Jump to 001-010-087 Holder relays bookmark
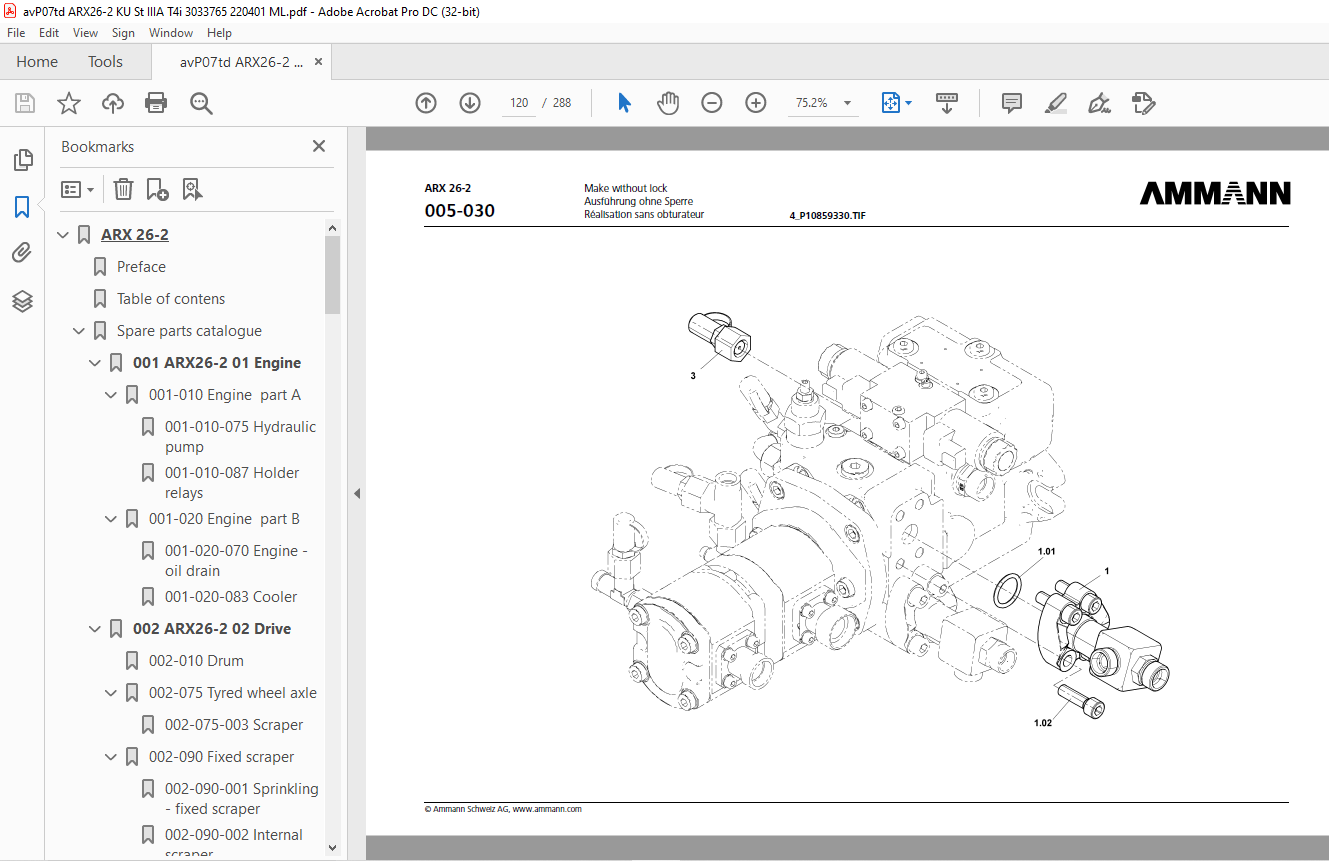The height and width of the screenshot is (861, 1329). pos(232,483)
